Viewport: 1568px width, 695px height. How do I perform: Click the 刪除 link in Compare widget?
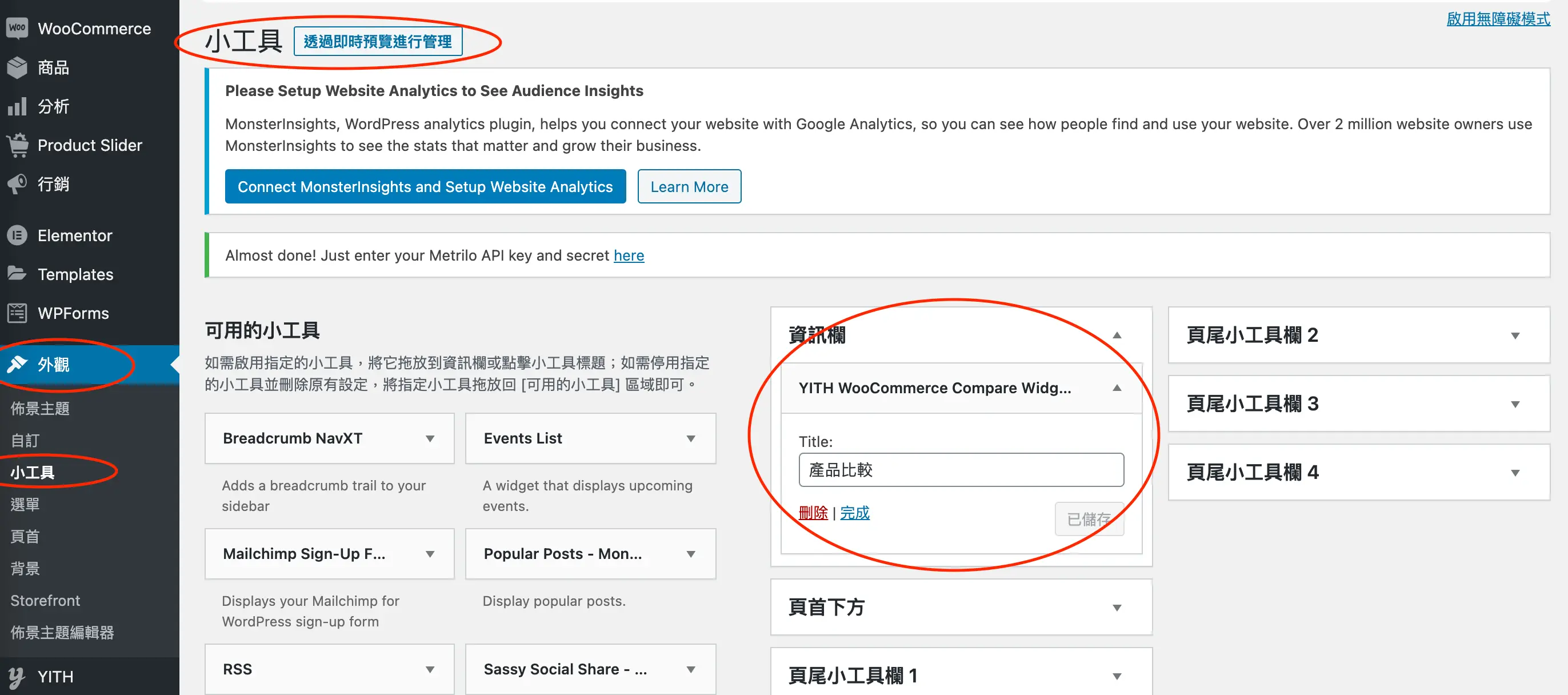tap(813, 513)
